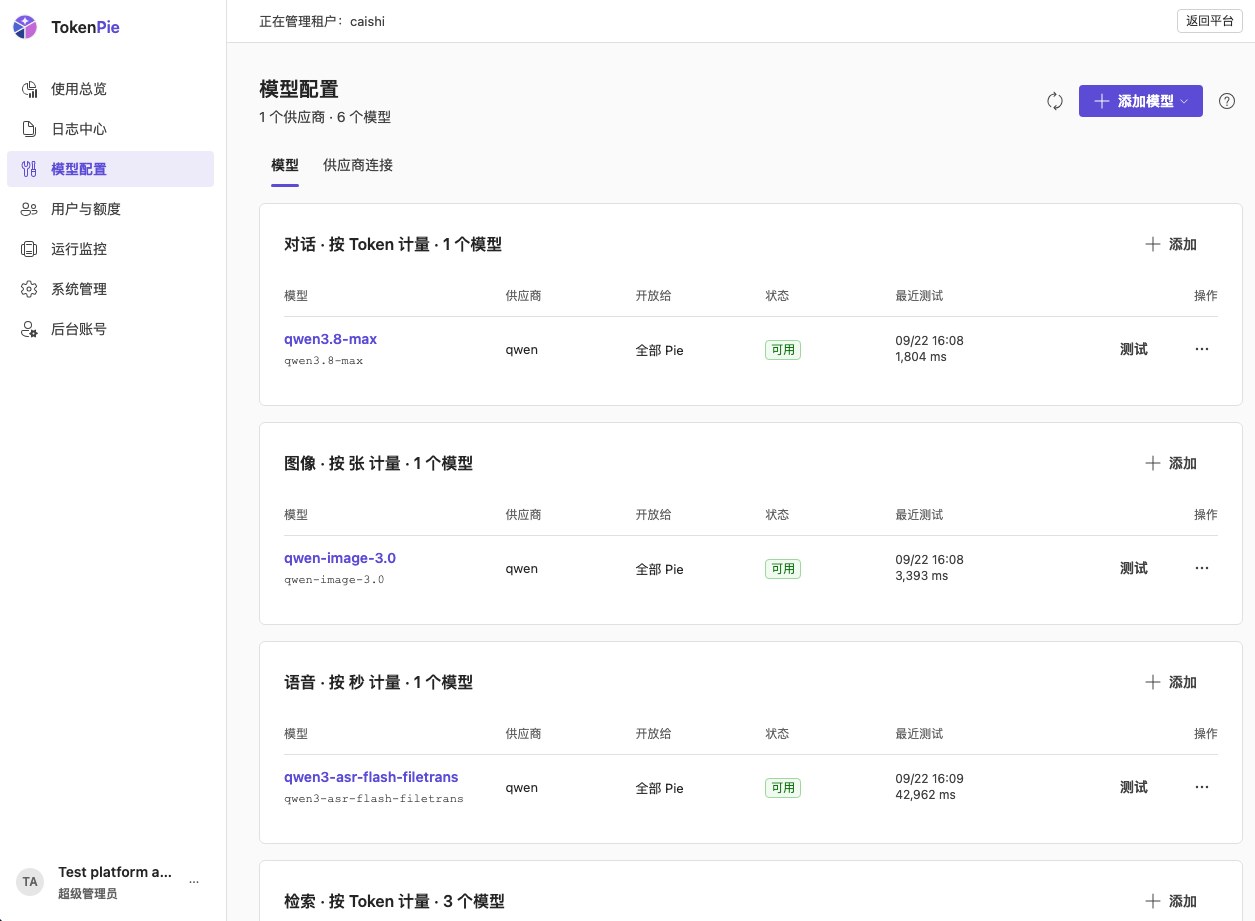Add a model in the 对话 section
Screen dimensions: 1255x921
(1171, 244)
